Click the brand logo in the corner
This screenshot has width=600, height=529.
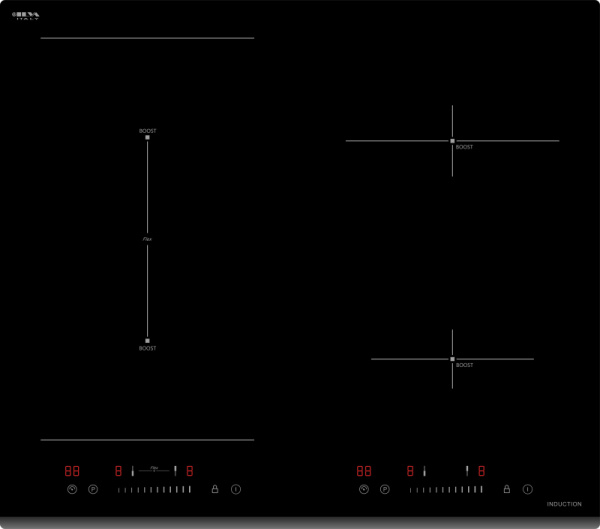tap(26, 16)
